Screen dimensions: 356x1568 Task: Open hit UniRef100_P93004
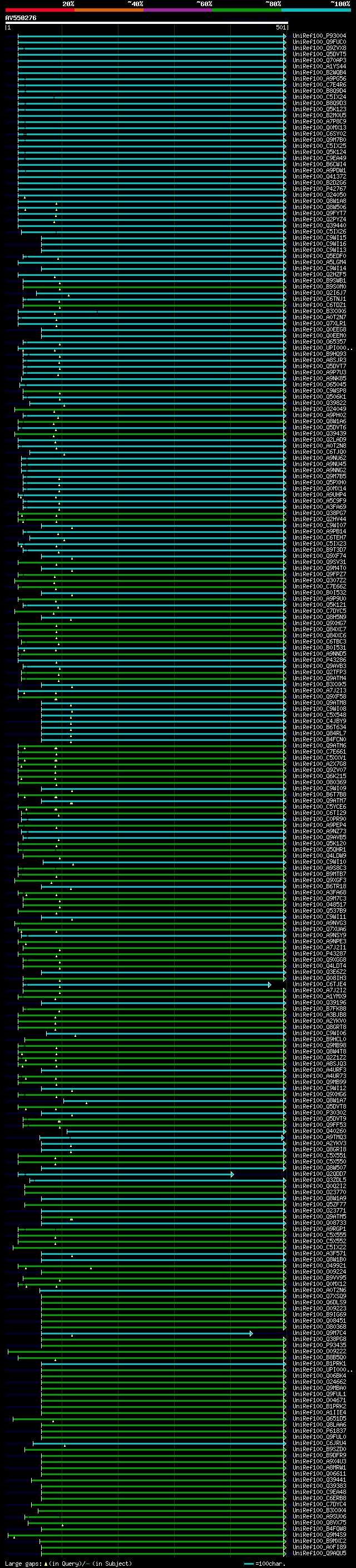coord(319,36)
